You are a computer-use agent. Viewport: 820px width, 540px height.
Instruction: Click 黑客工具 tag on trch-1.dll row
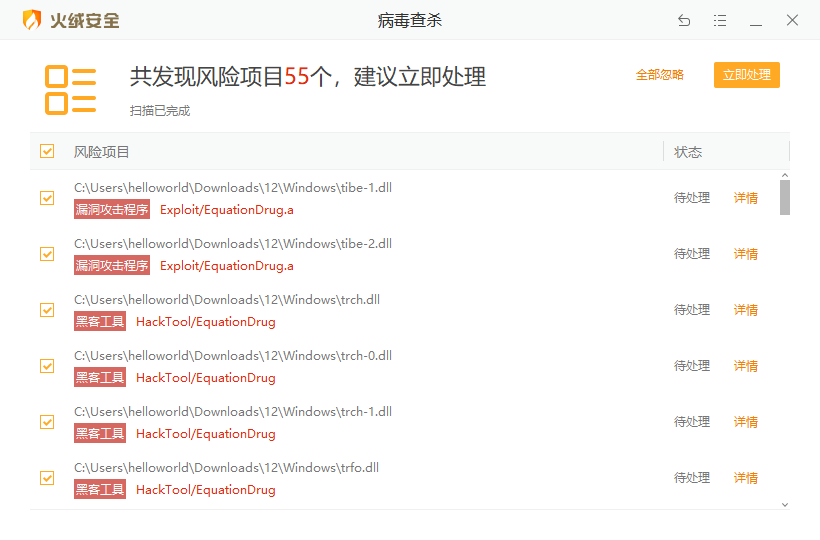(100, 433)
